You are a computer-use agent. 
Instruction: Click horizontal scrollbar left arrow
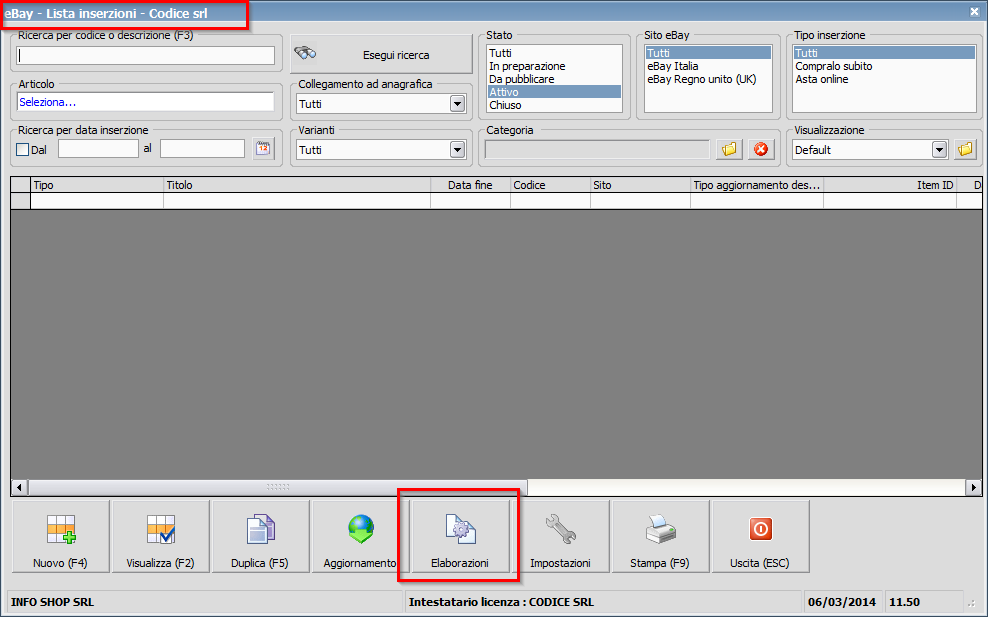(20, 487)
